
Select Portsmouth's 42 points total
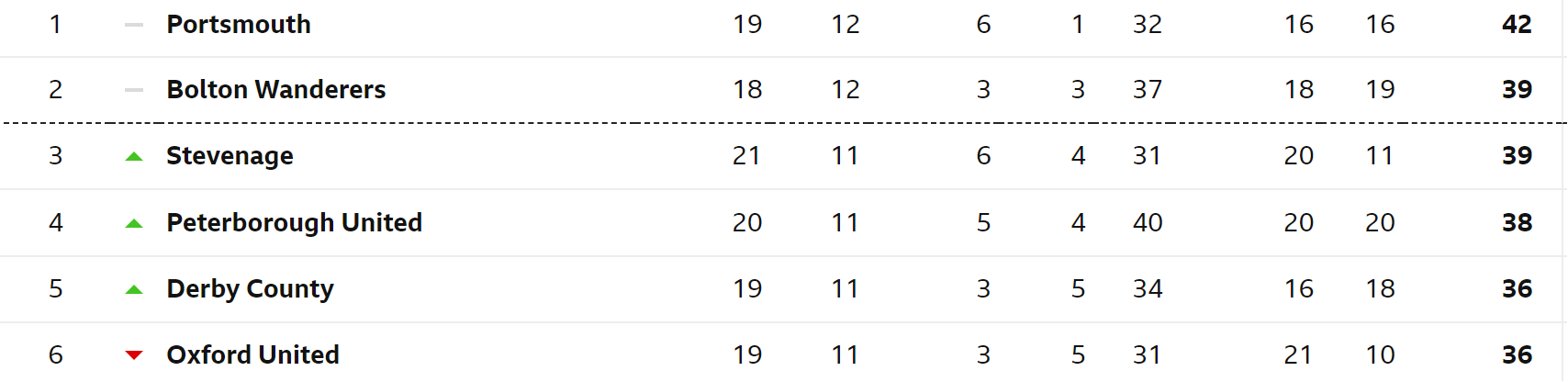1517,25
